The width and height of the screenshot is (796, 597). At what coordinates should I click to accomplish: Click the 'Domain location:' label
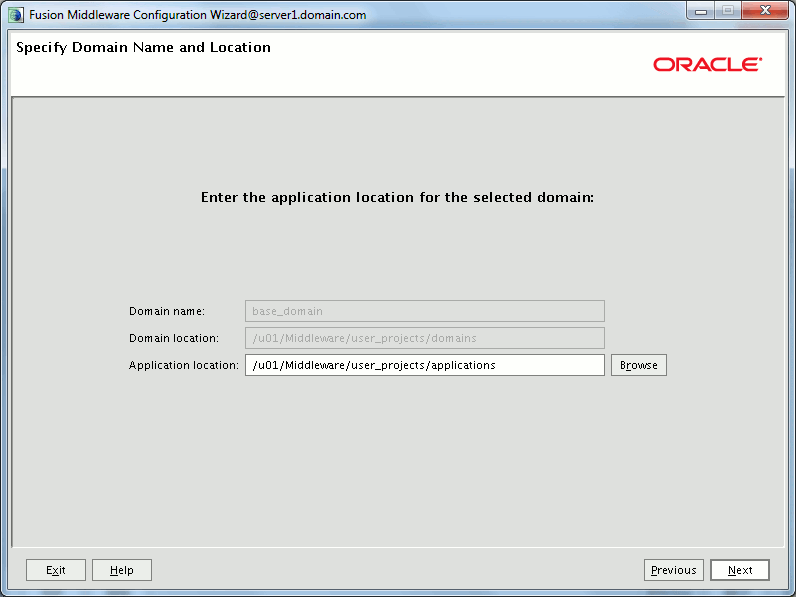(x=174, y=338)
